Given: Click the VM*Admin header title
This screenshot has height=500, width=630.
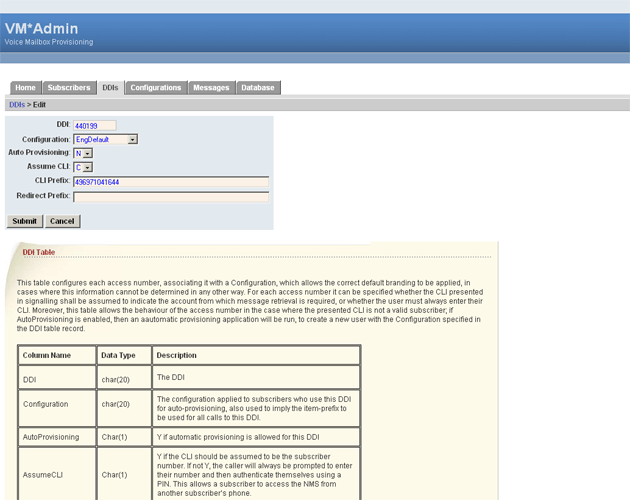Looking at the screenshot, I should (41, 29).
